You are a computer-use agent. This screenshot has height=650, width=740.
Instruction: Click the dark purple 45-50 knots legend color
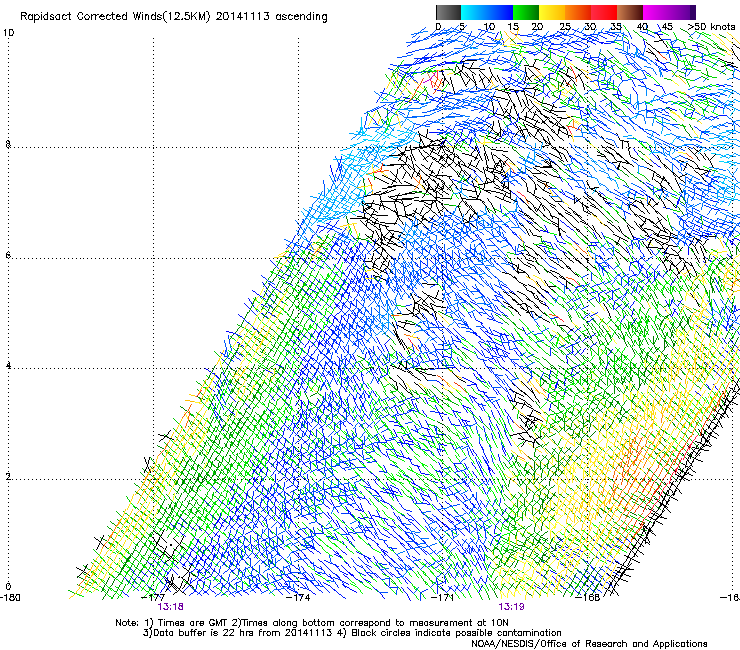coord(682,12)
